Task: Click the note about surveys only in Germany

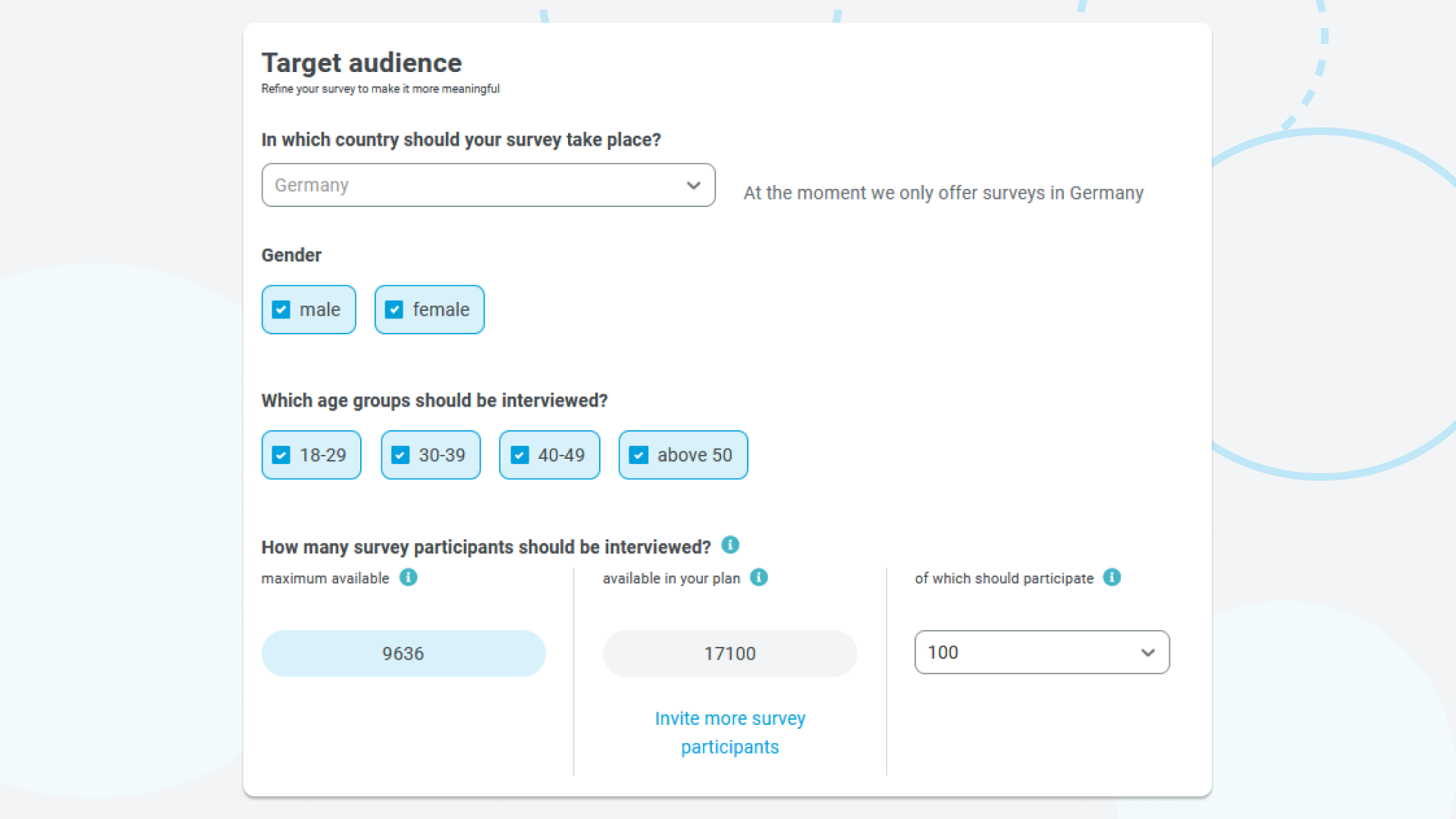Action: [x=943, y=193]
